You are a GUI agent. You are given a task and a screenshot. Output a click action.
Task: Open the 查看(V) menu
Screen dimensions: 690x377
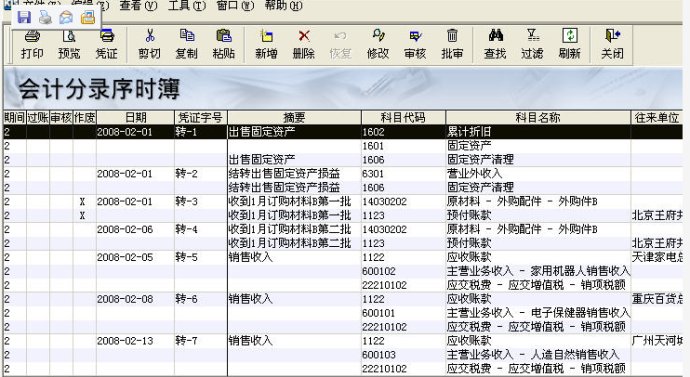tap(138, 5)
